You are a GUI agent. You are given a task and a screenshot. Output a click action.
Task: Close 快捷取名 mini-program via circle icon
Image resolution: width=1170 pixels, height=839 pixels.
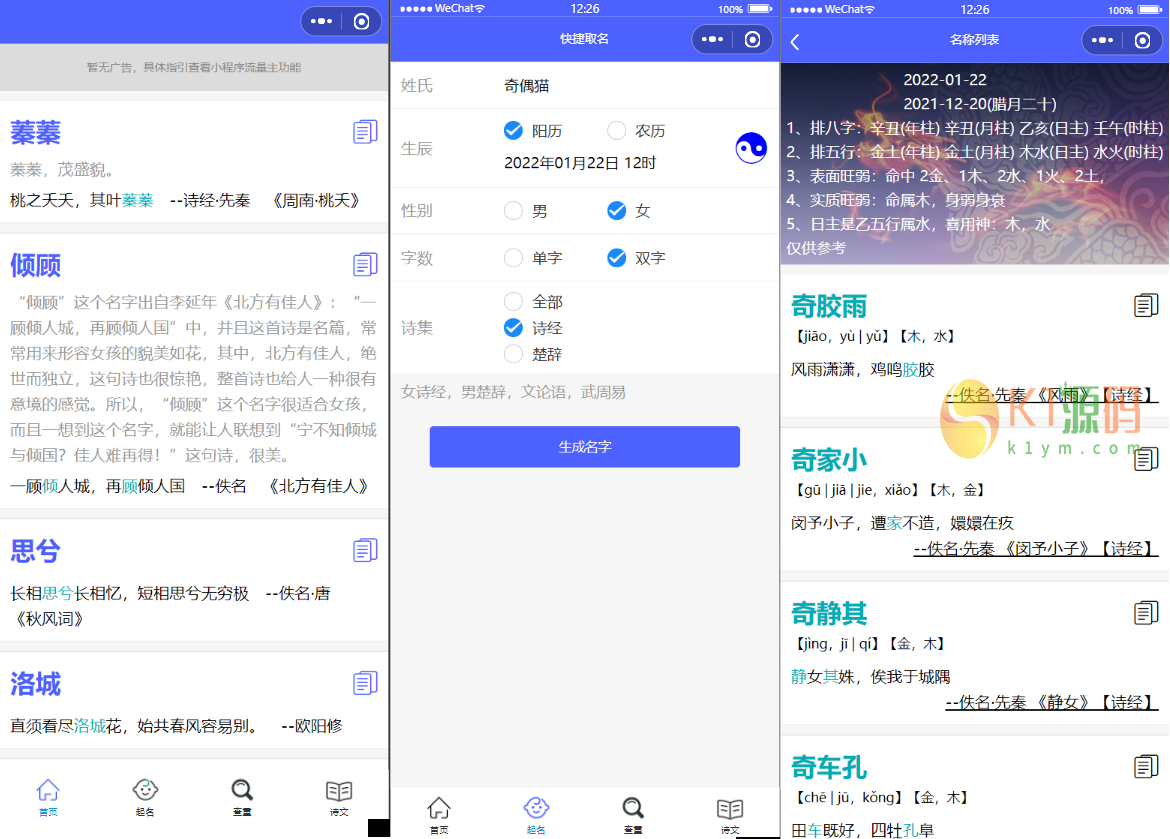tap(753, 39)
